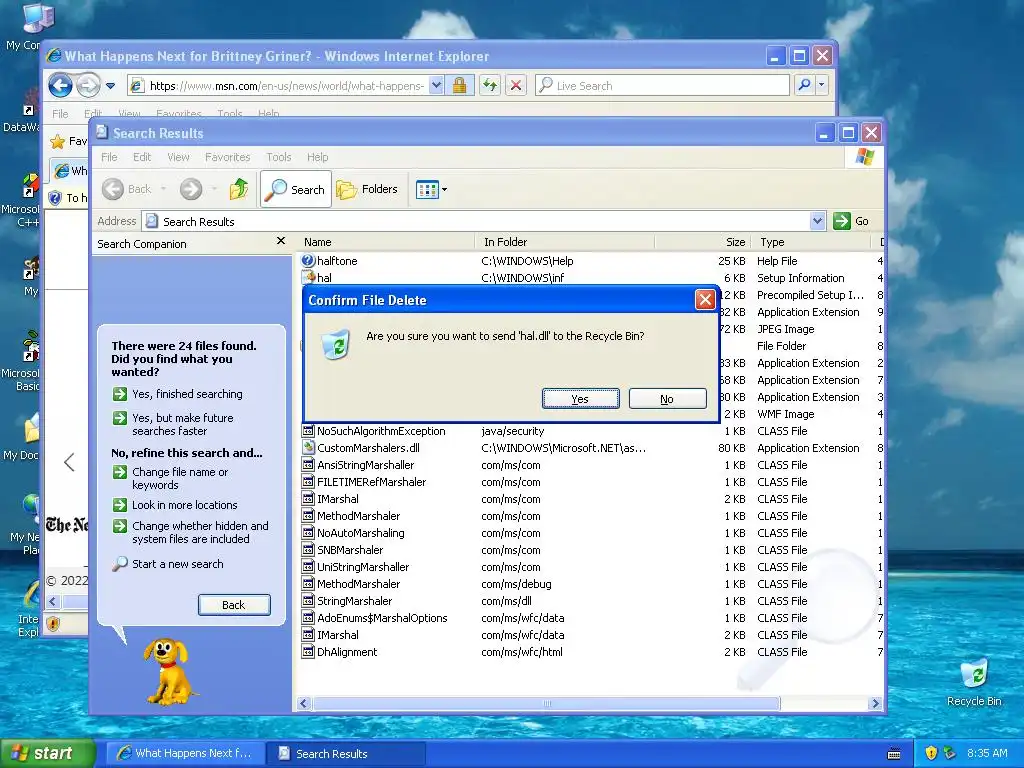Viewport: 1024px width, 768px height.
Task: Choose Change file name or keywords
Action: pos(171,478)
